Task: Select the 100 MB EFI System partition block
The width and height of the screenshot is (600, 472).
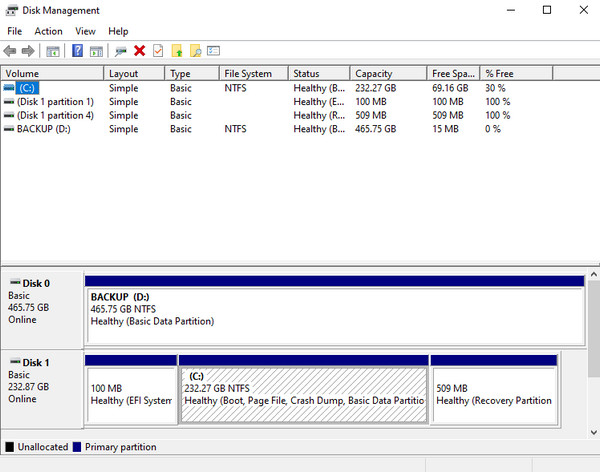Action: tap(131, 389)
